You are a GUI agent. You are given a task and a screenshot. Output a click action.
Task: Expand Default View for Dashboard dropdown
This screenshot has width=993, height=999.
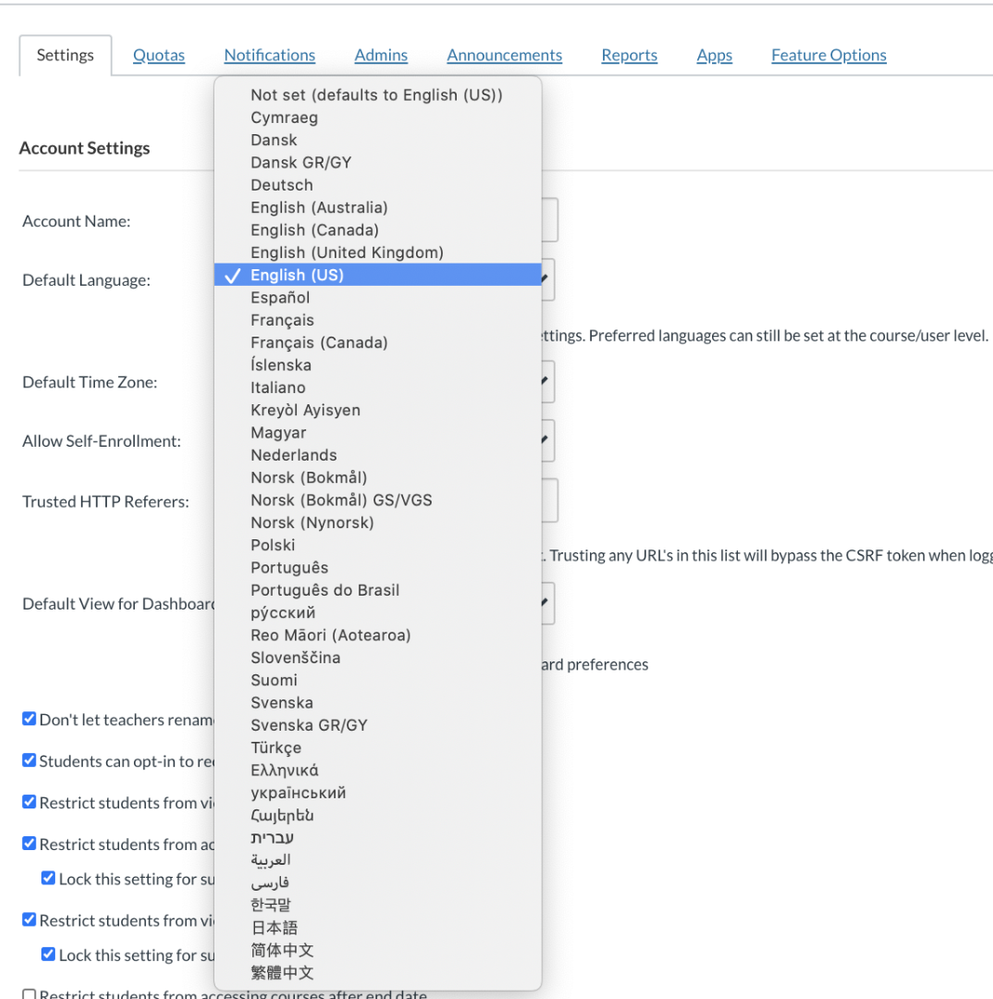pyautogui.click(x=547, y=603)
